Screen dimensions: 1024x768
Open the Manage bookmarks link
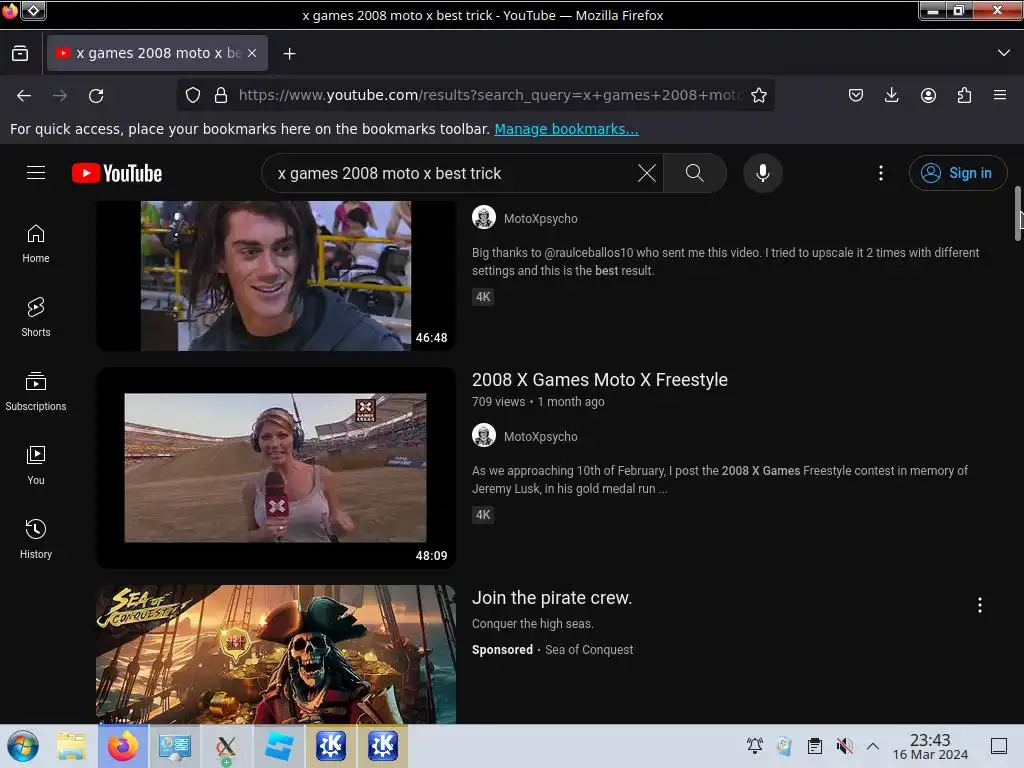tap(566, 129)
